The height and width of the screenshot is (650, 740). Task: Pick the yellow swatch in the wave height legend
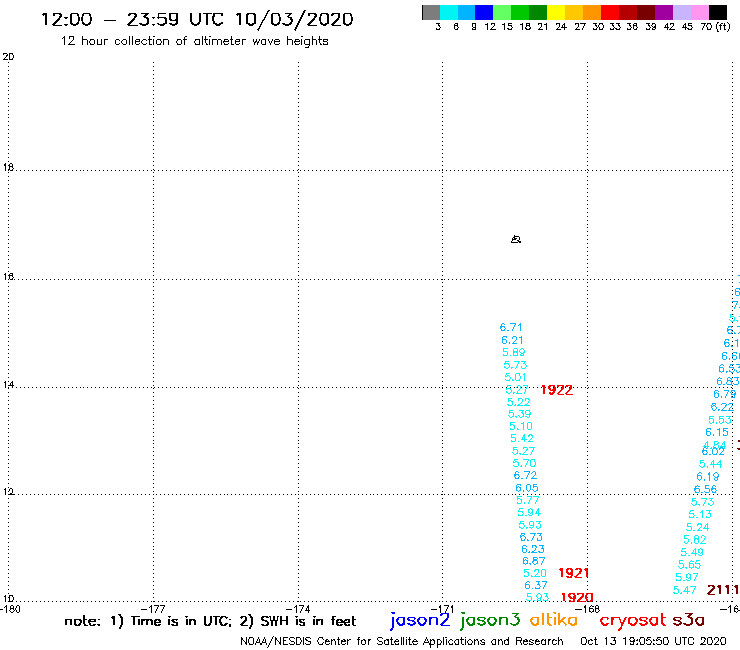coord(556,12)
